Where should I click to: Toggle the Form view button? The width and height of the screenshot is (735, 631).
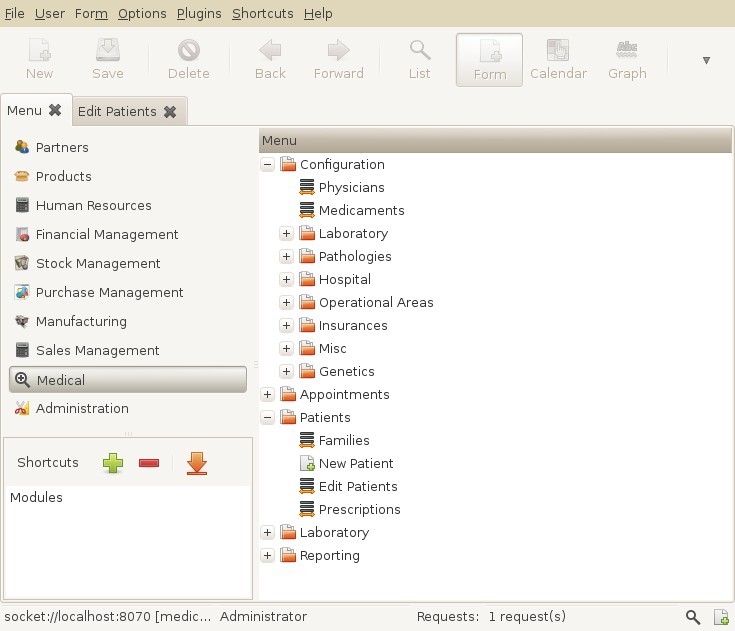pyautogui.click(x=489, y=60)
